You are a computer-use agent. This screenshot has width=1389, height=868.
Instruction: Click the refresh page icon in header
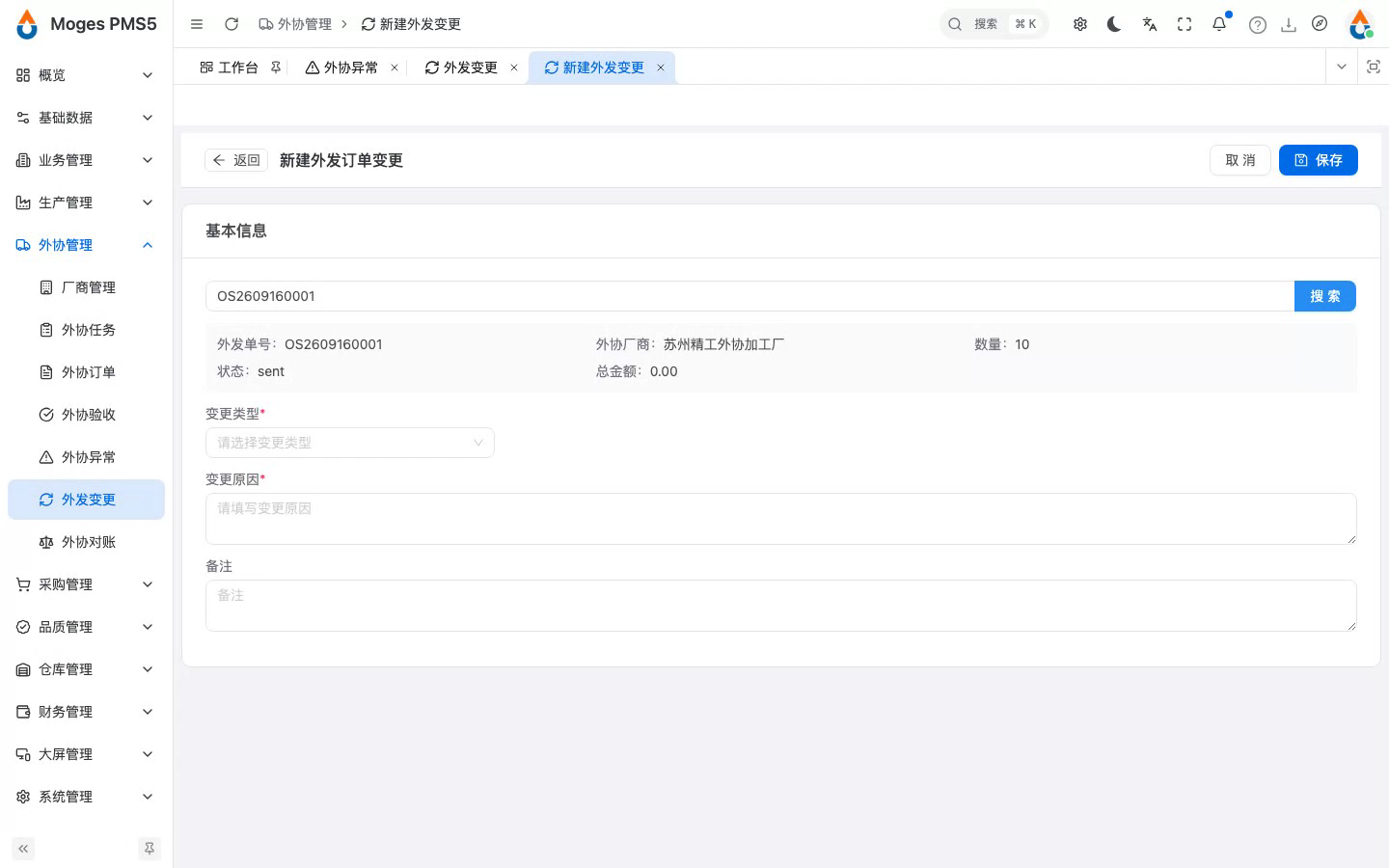(x=231, y=24)
